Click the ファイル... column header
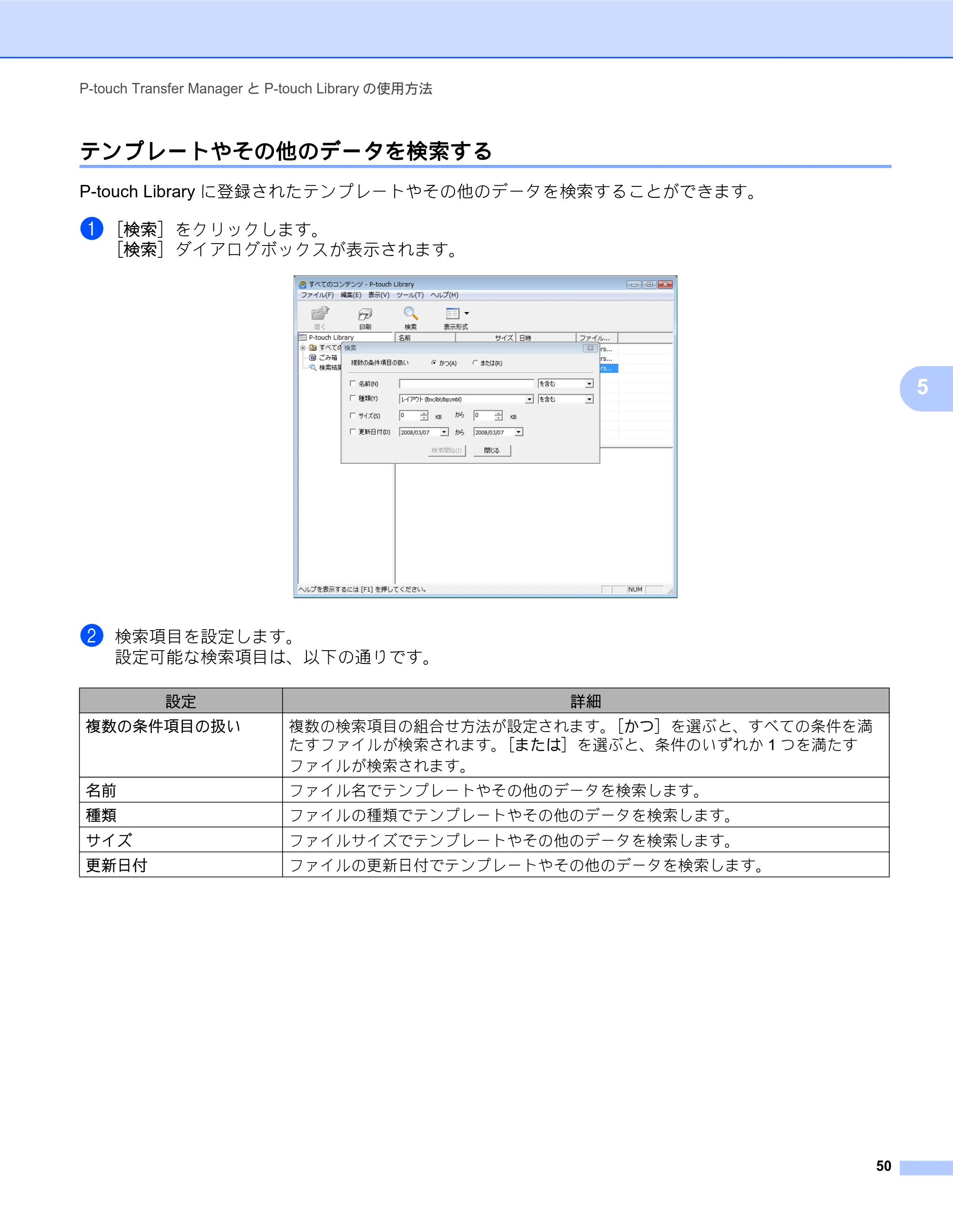The width and height of the screenshot is (953, 1232). tap(597, 338)
